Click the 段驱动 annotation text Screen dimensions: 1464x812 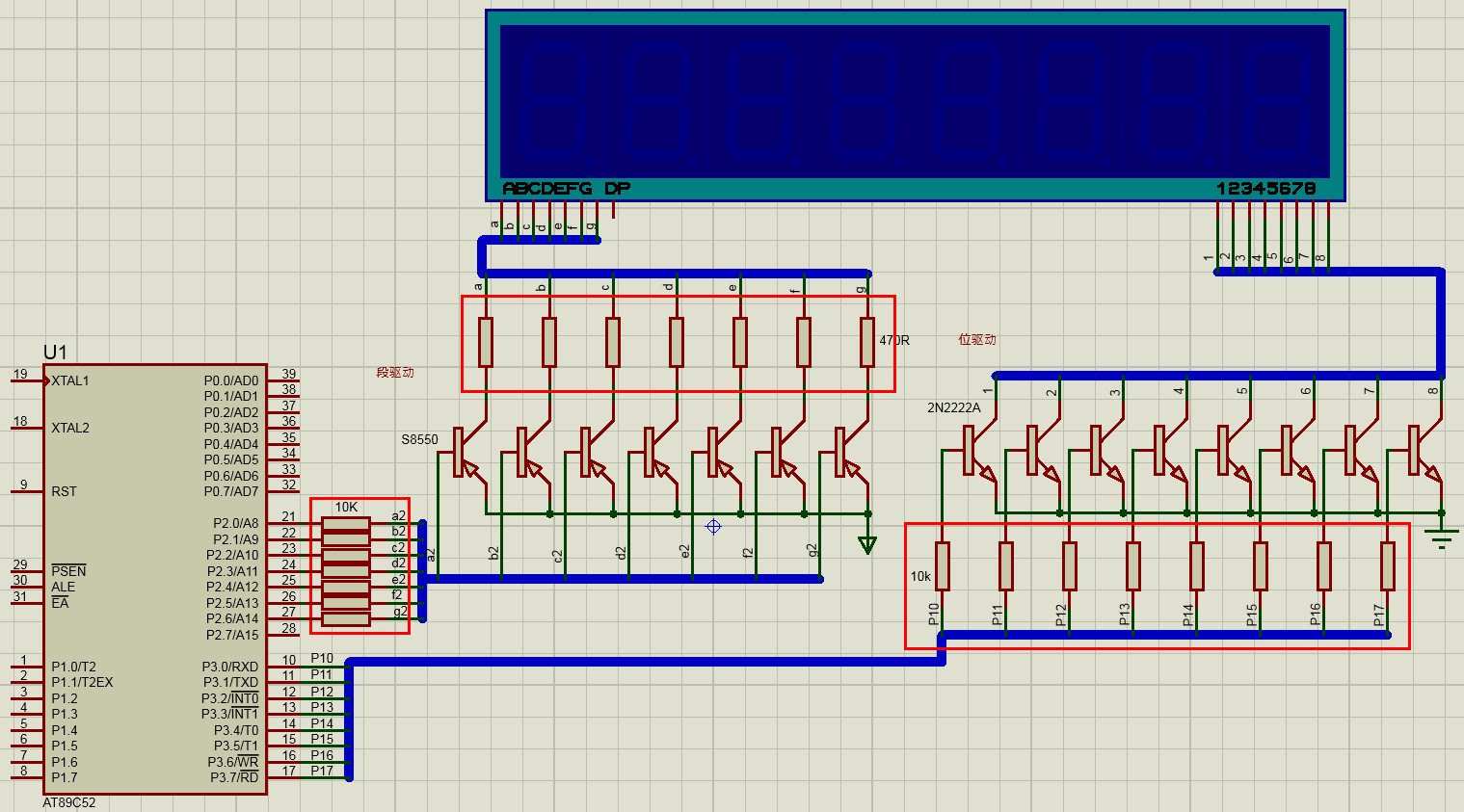click(395, 372)
